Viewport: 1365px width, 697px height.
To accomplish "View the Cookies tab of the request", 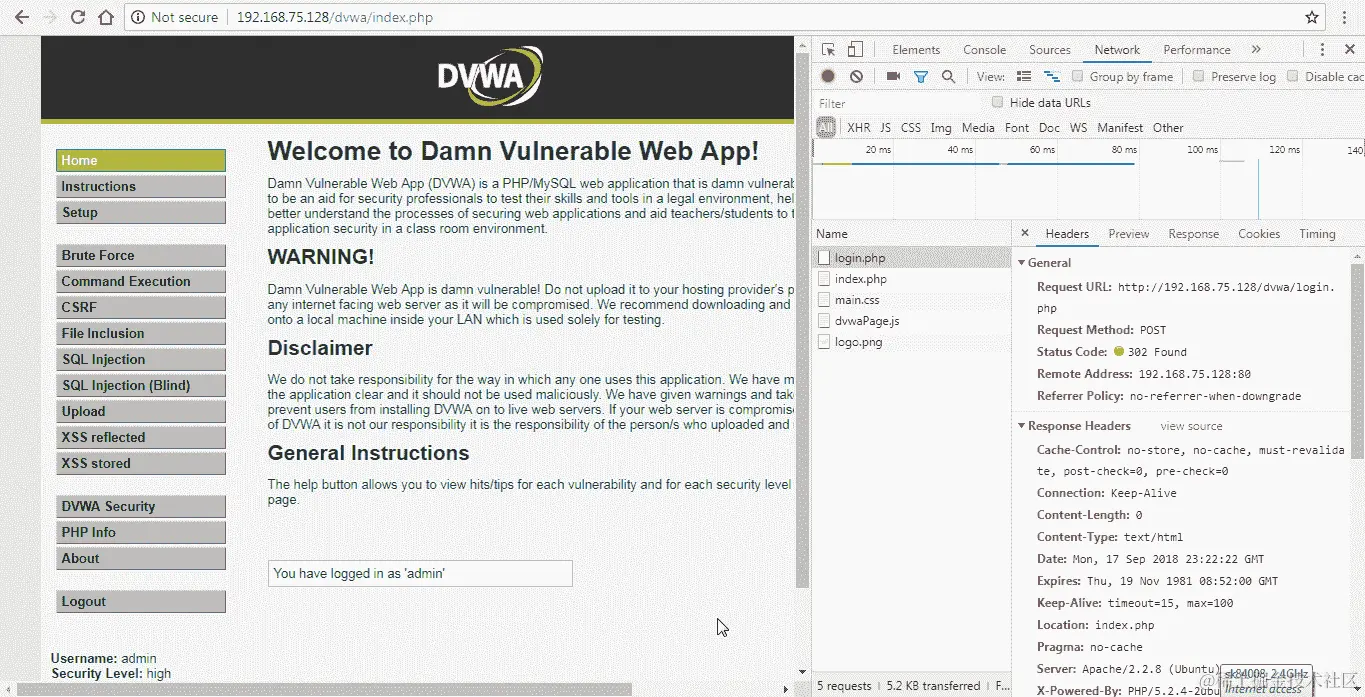I will pyautogui.click(x=1259, y=233).
